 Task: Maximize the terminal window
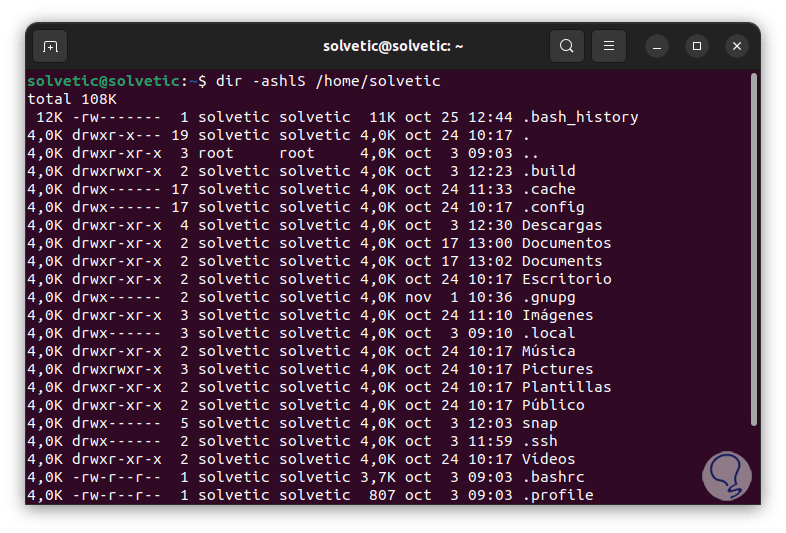click(x=697, y=46)
